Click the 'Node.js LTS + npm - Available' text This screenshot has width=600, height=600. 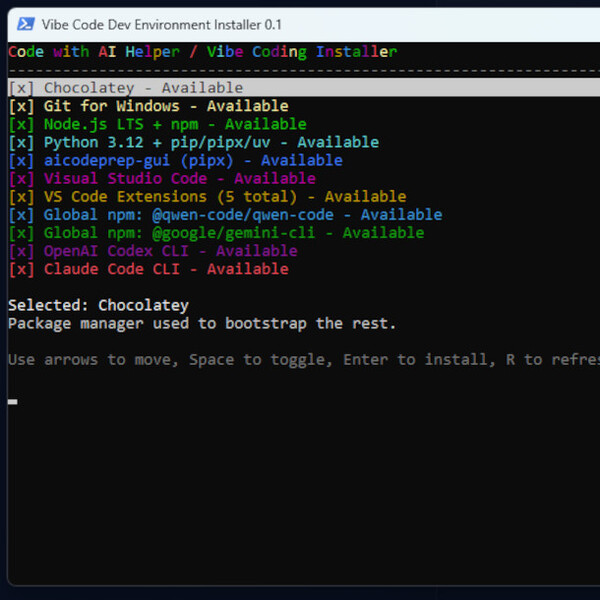[x=175, y=124]
